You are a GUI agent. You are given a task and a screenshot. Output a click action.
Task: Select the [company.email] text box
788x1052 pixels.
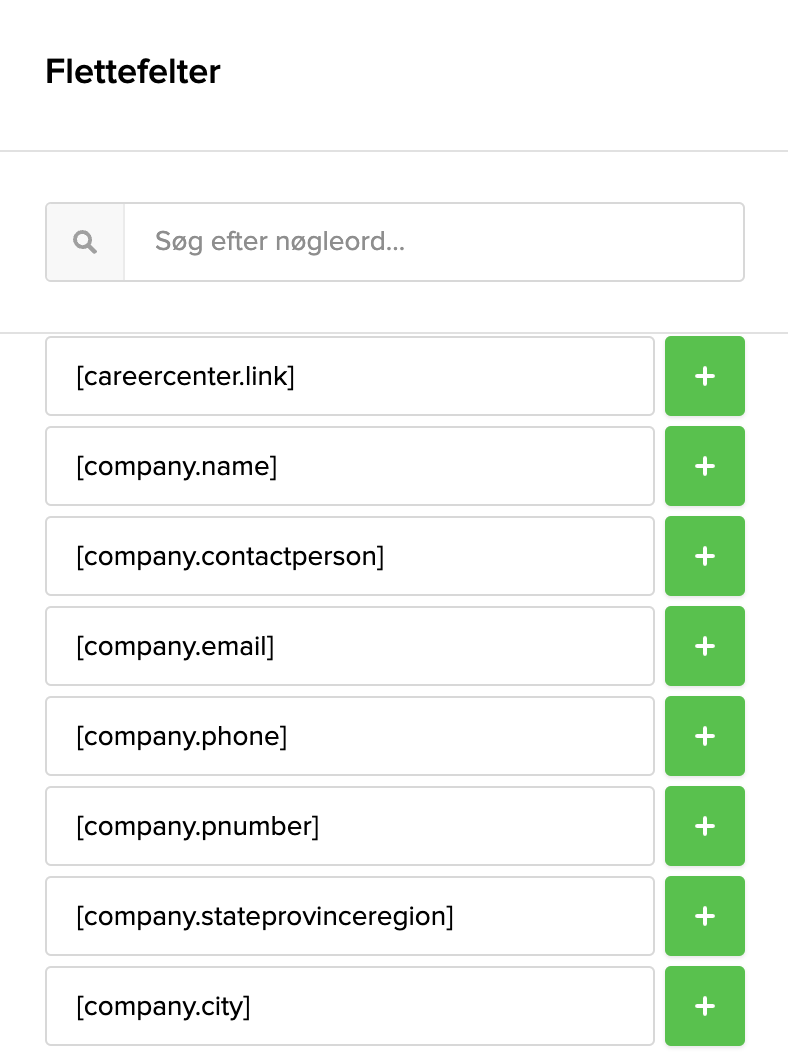(x=349, y=646)
